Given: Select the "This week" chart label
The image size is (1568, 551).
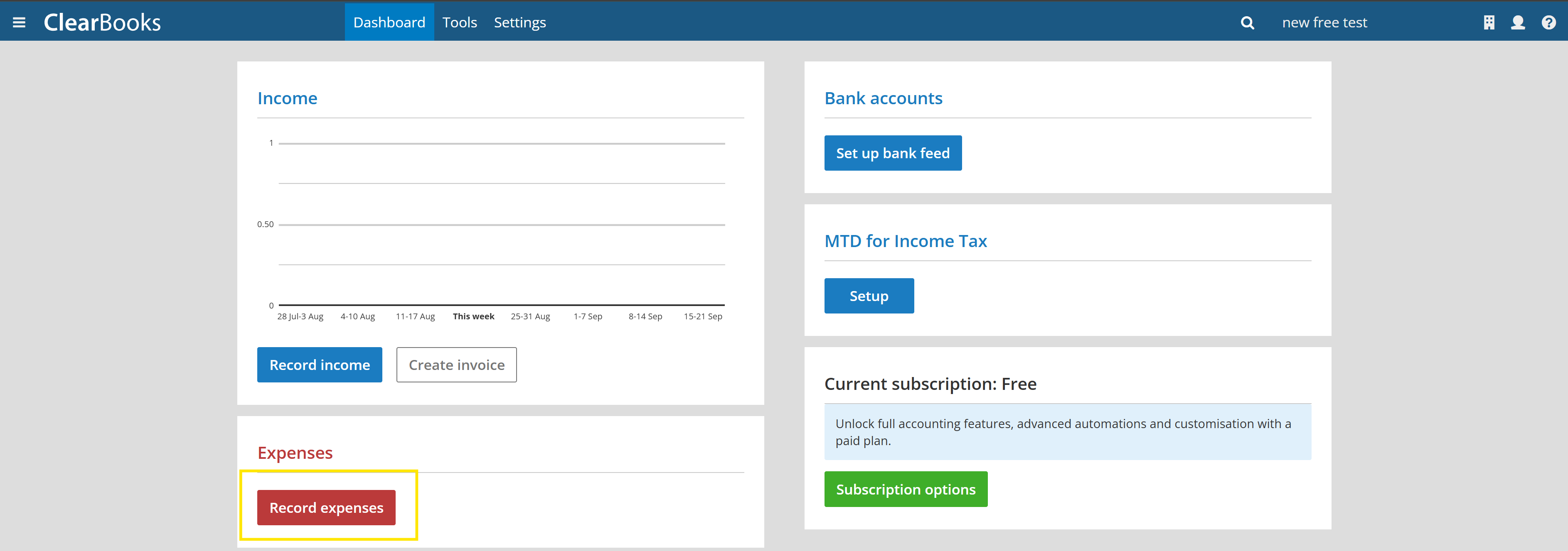Looking at the screenshot, I should pyautogui.click(x=474, y=316).
